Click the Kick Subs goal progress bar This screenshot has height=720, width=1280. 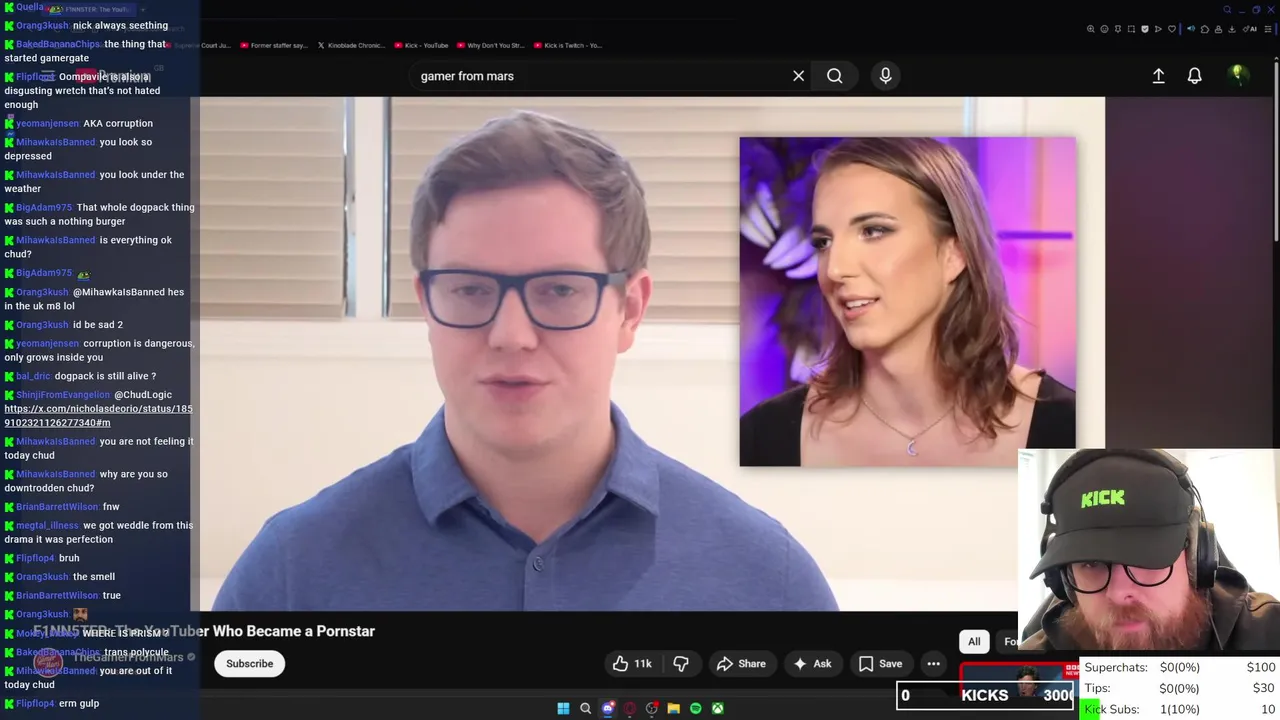1180,709
